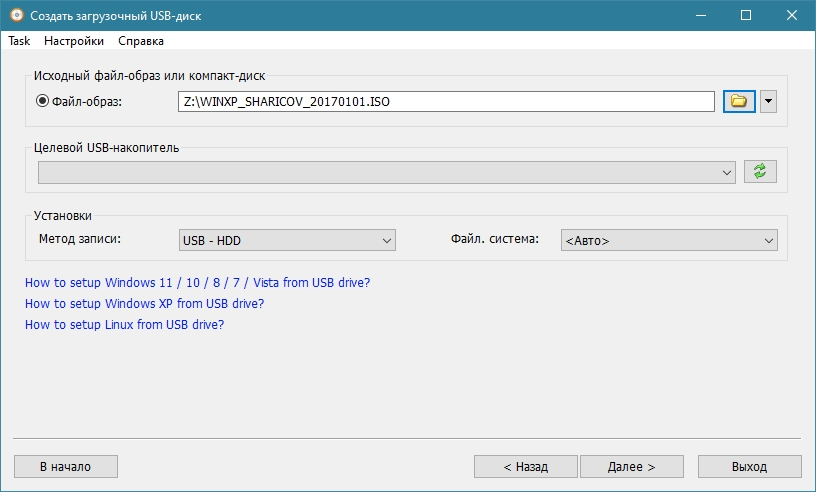Image resolution: width=816 pixels, height=492 pixels.
Task: Open the Метод записи USB - HDD dropdown
Action: point(287,240)
